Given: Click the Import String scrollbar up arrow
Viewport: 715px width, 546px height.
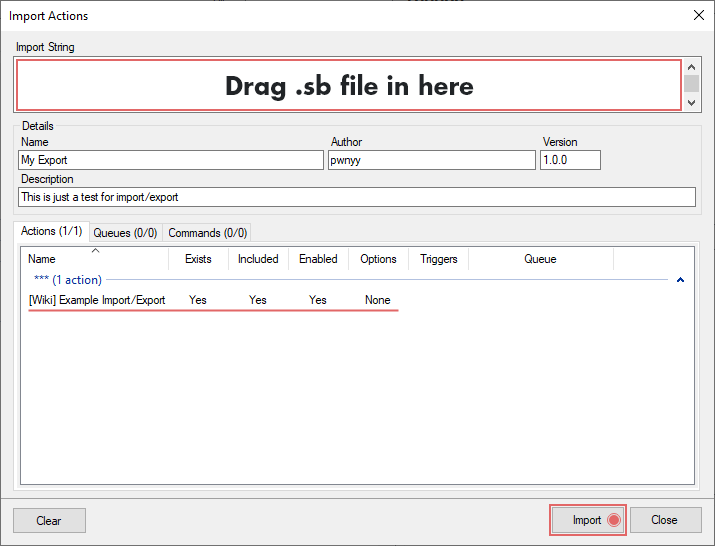Looking at the screenshot, I should tap(691, 67).
